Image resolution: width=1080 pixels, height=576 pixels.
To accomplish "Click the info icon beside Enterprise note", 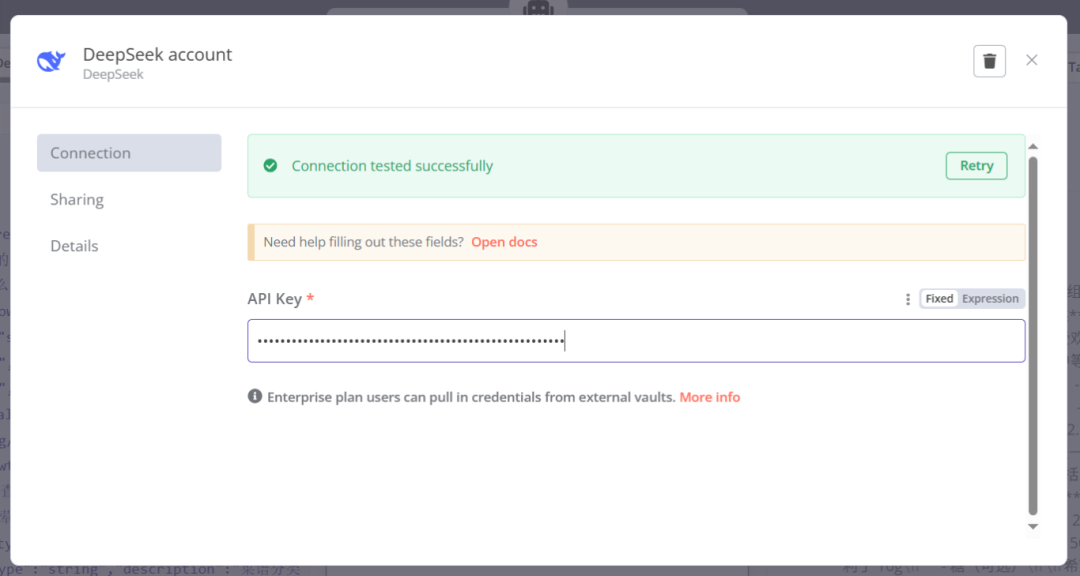I will pos(255,396).
